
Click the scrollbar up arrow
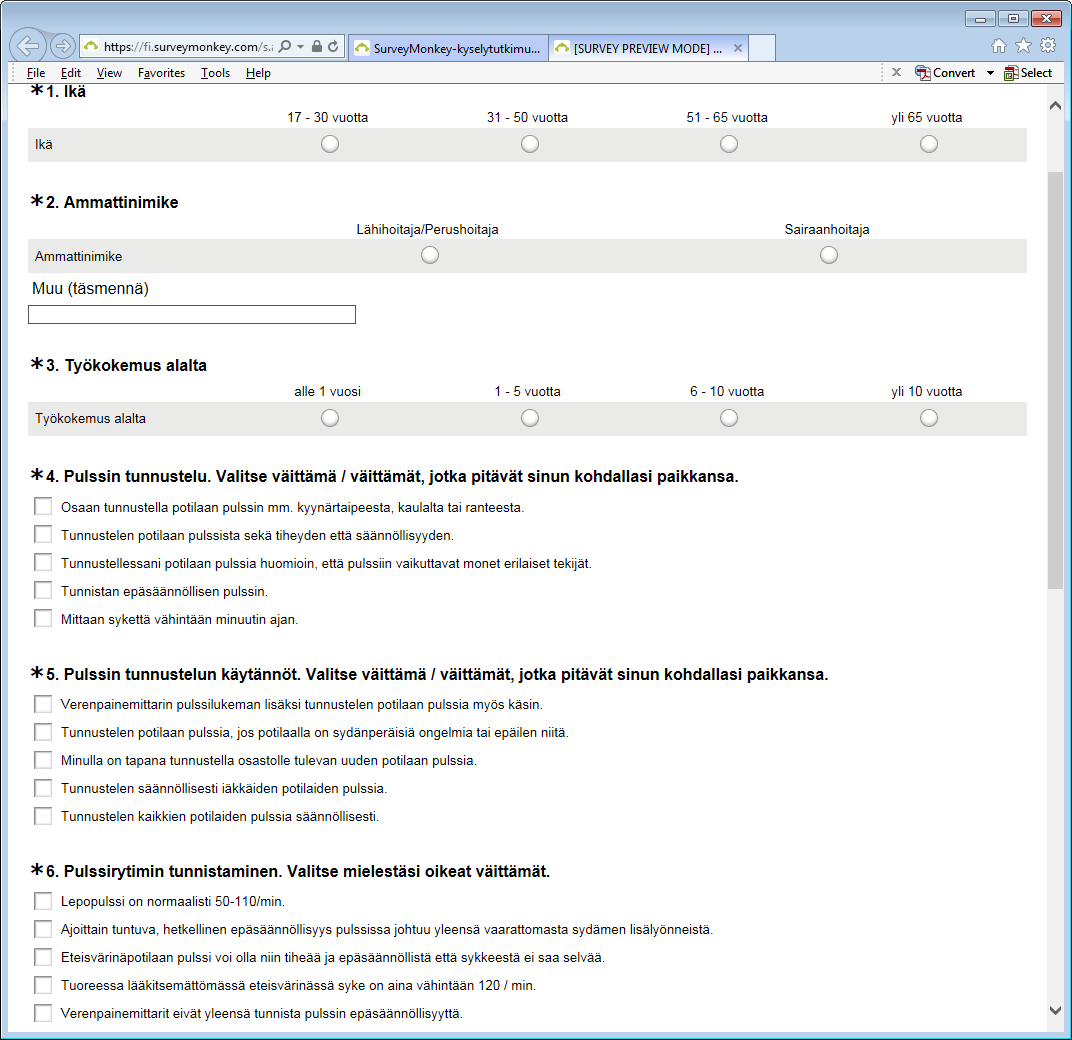click(1055, 105)
